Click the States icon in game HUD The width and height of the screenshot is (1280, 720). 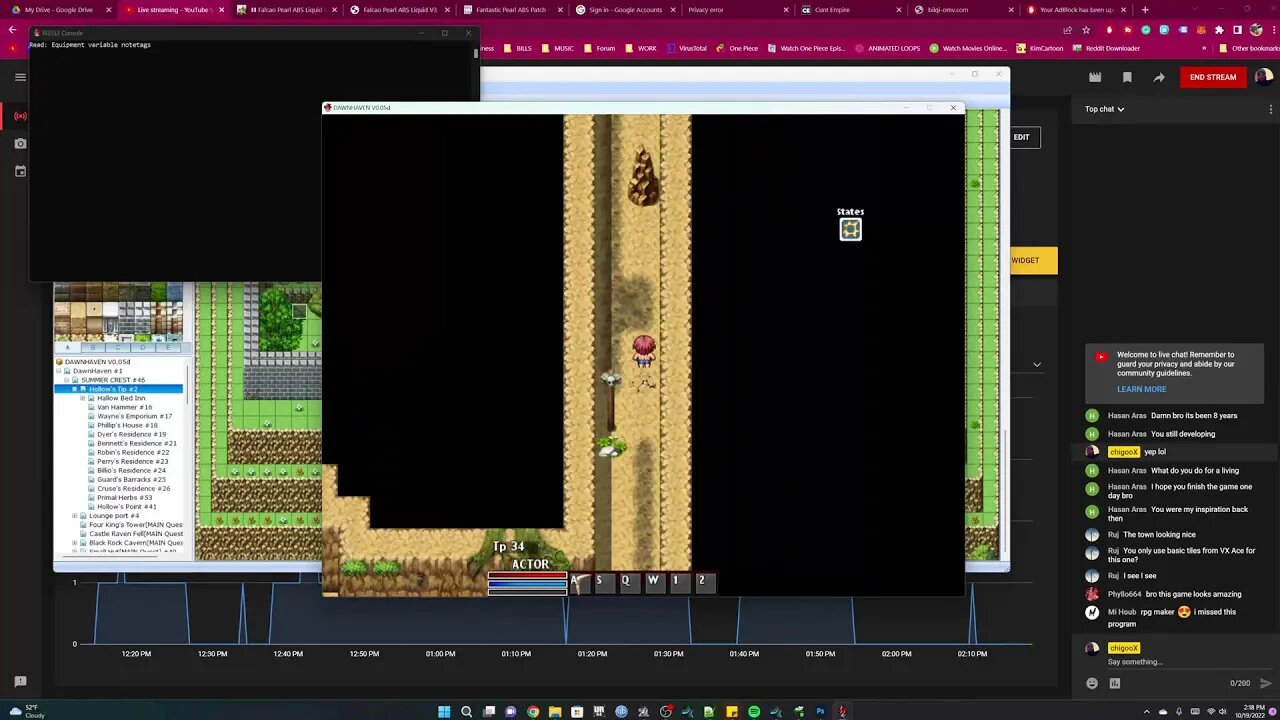tap(850, 229)
